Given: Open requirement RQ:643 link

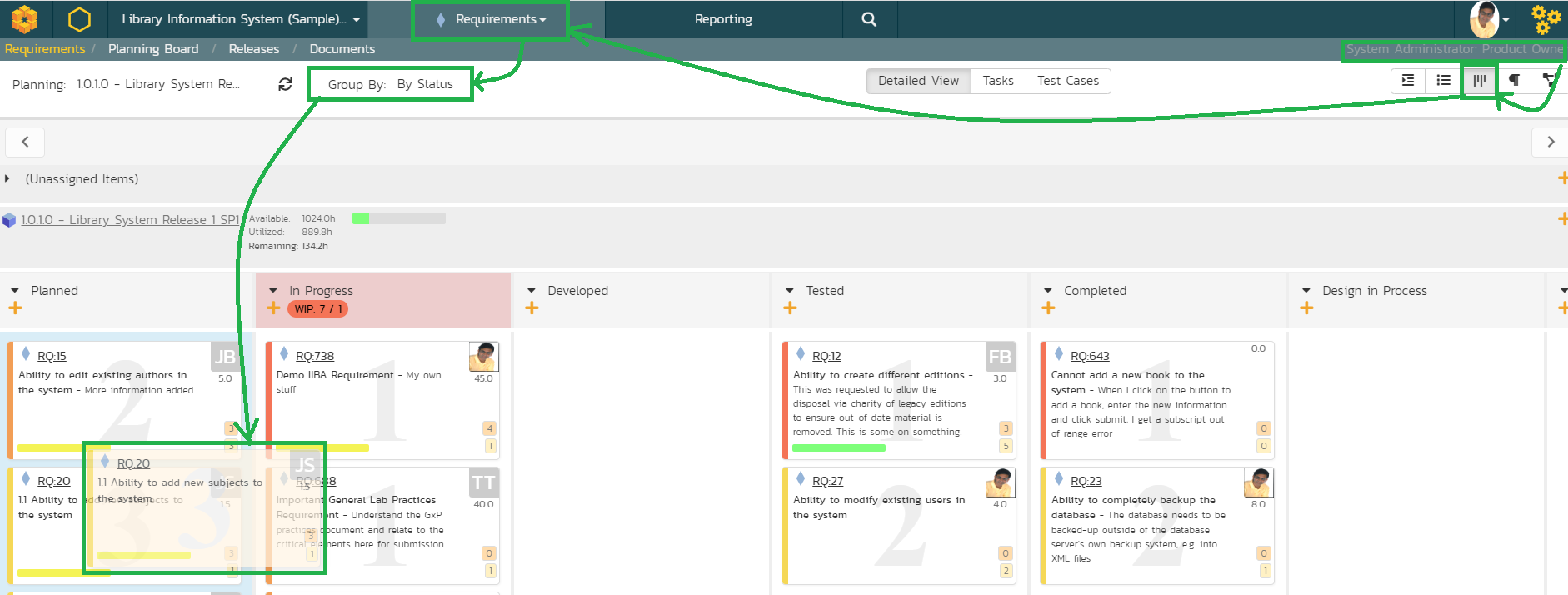Looking at the screenshot, I should click(x=1090, y=356).
